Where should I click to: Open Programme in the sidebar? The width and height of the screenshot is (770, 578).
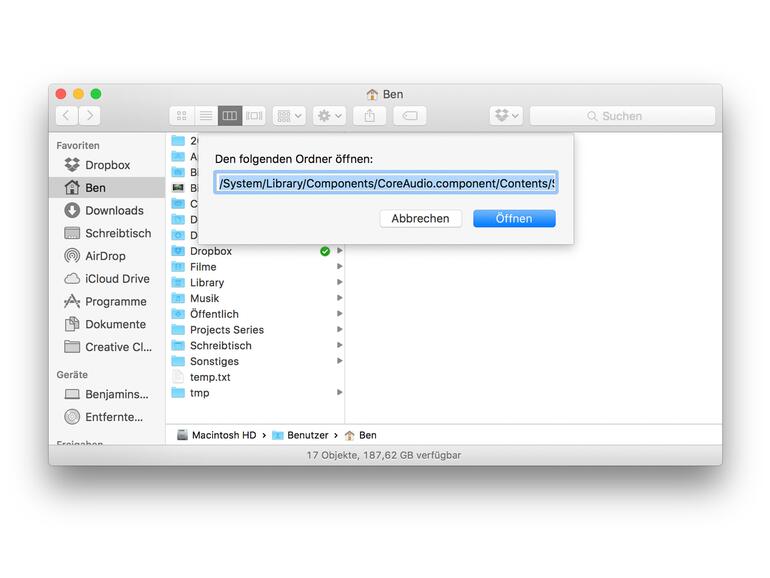click(107, 302)
